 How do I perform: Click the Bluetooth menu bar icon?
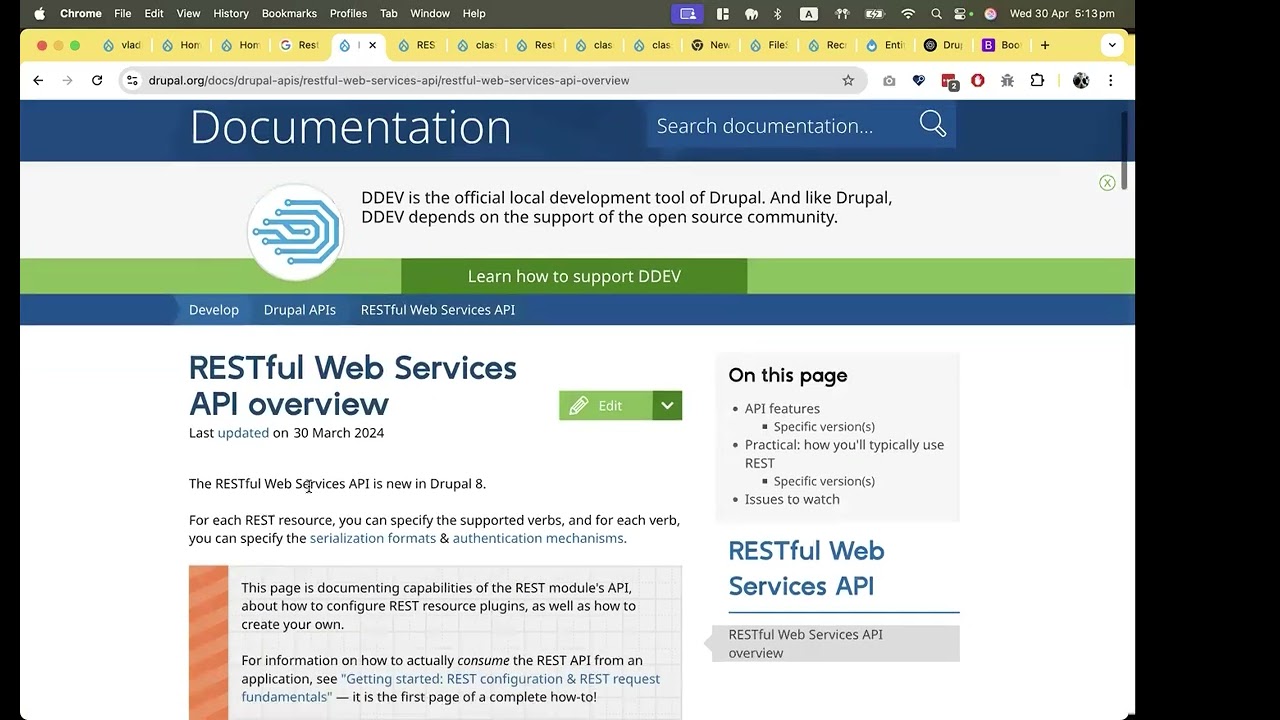tap(778, 13)
